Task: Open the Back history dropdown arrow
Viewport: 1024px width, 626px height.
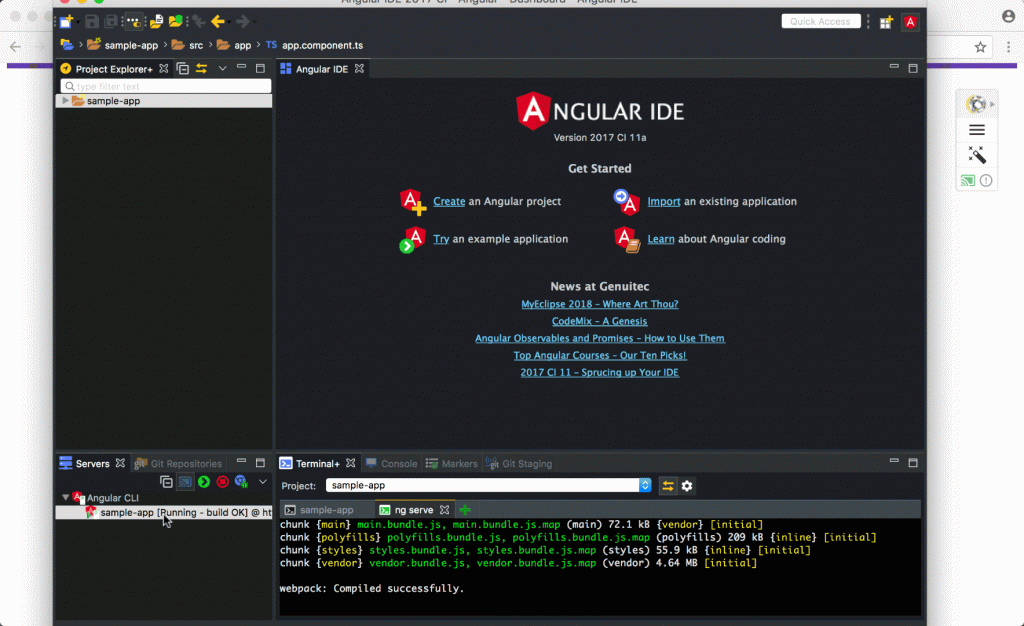Action: click(229, 22)
